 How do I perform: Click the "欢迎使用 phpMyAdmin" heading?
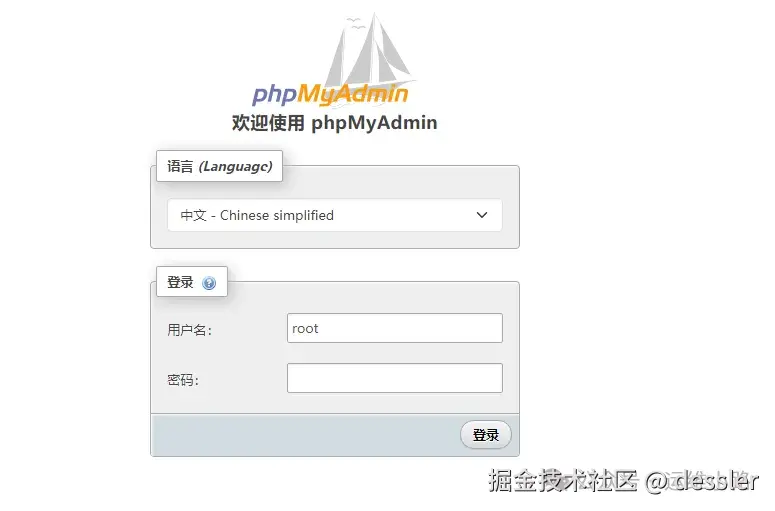335,123
